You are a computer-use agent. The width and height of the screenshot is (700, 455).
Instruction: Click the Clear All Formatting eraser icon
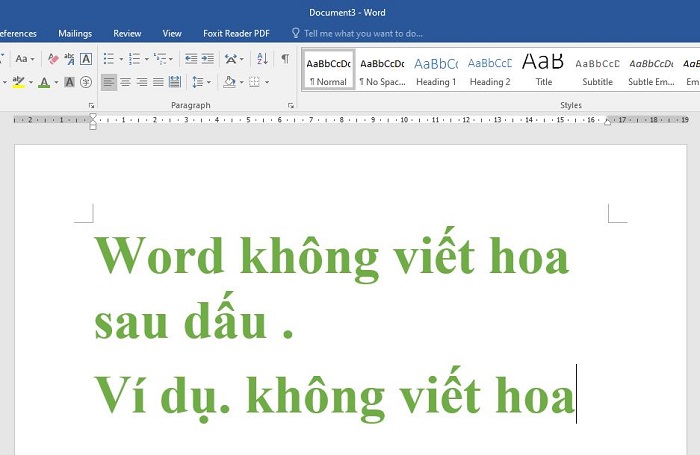point(53,59)
